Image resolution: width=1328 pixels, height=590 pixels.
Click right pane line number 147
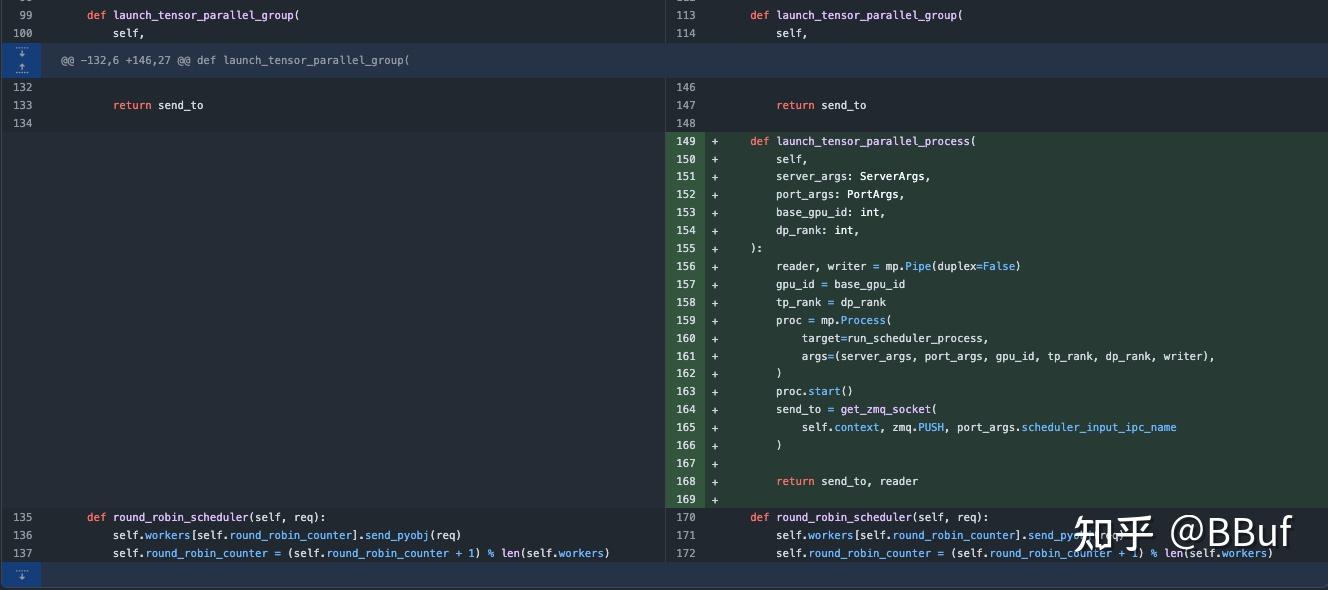[685, 105]
